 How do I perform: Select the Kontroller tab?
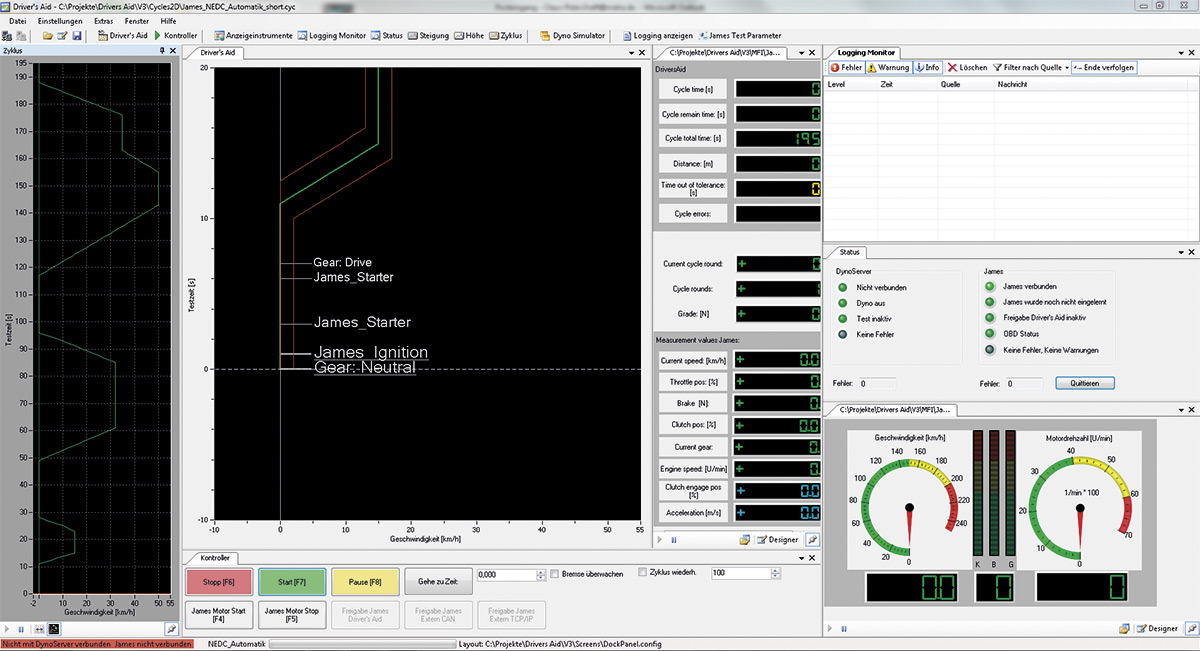click(215, 557)
